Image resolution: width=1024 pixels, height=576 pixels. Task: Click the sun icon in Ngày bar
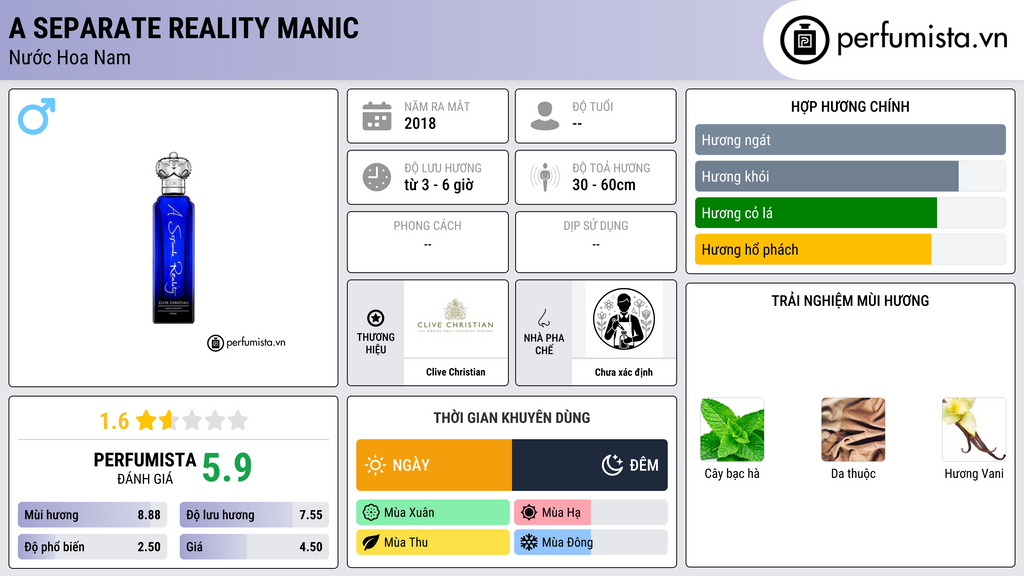tap(375, 465)
